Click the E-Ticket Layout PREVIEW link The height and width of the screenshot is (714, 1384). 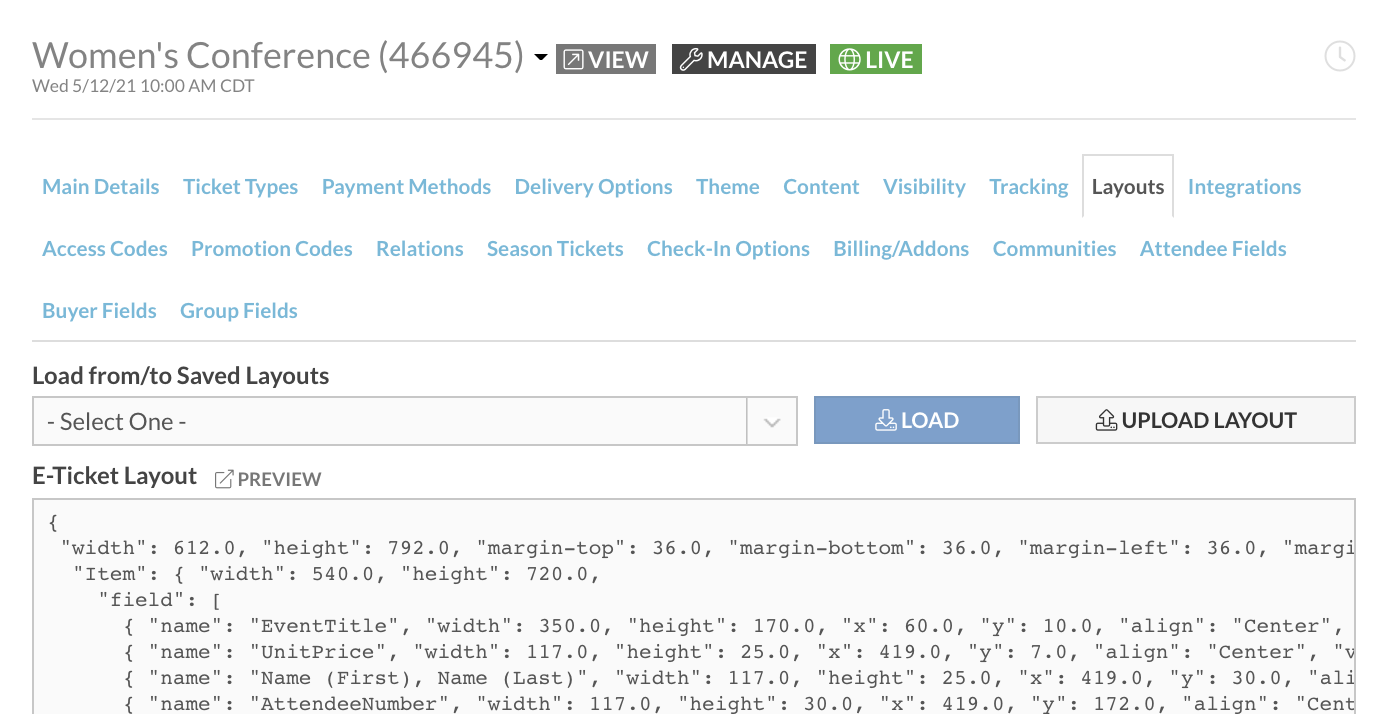click(268, 479)
